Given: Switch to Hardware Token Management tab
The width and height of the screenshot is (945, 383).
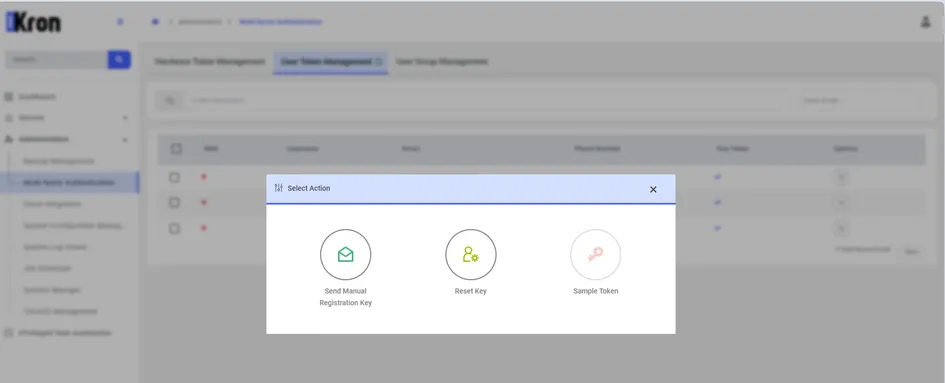Looking at the screenshot, I should [x=210, y=62].
